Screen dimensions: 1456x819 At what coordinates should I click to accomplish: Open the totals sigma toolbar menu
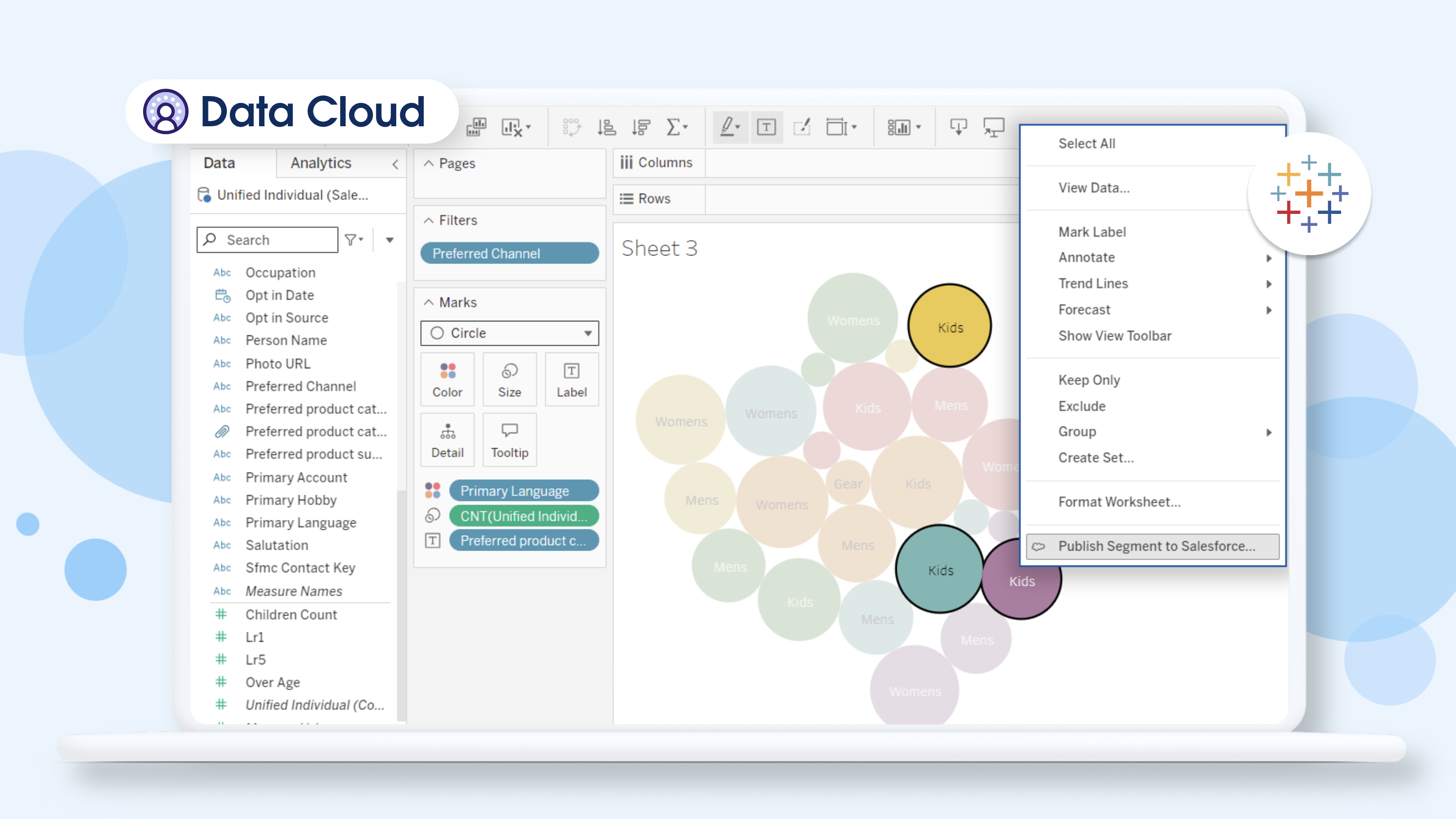click(x=676, y=127)
